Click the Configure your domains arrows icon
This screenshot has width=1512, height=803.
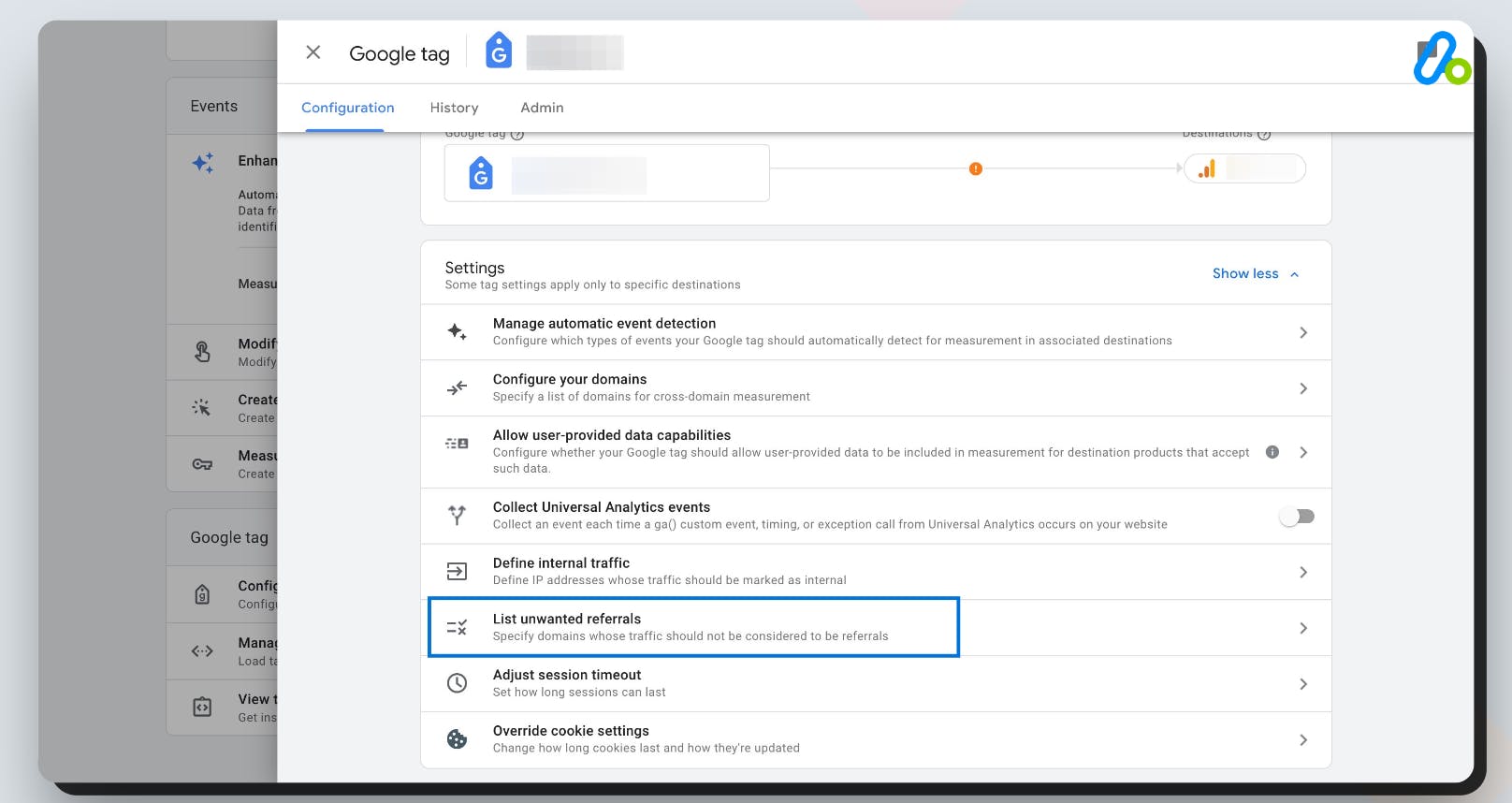[457, 387]
